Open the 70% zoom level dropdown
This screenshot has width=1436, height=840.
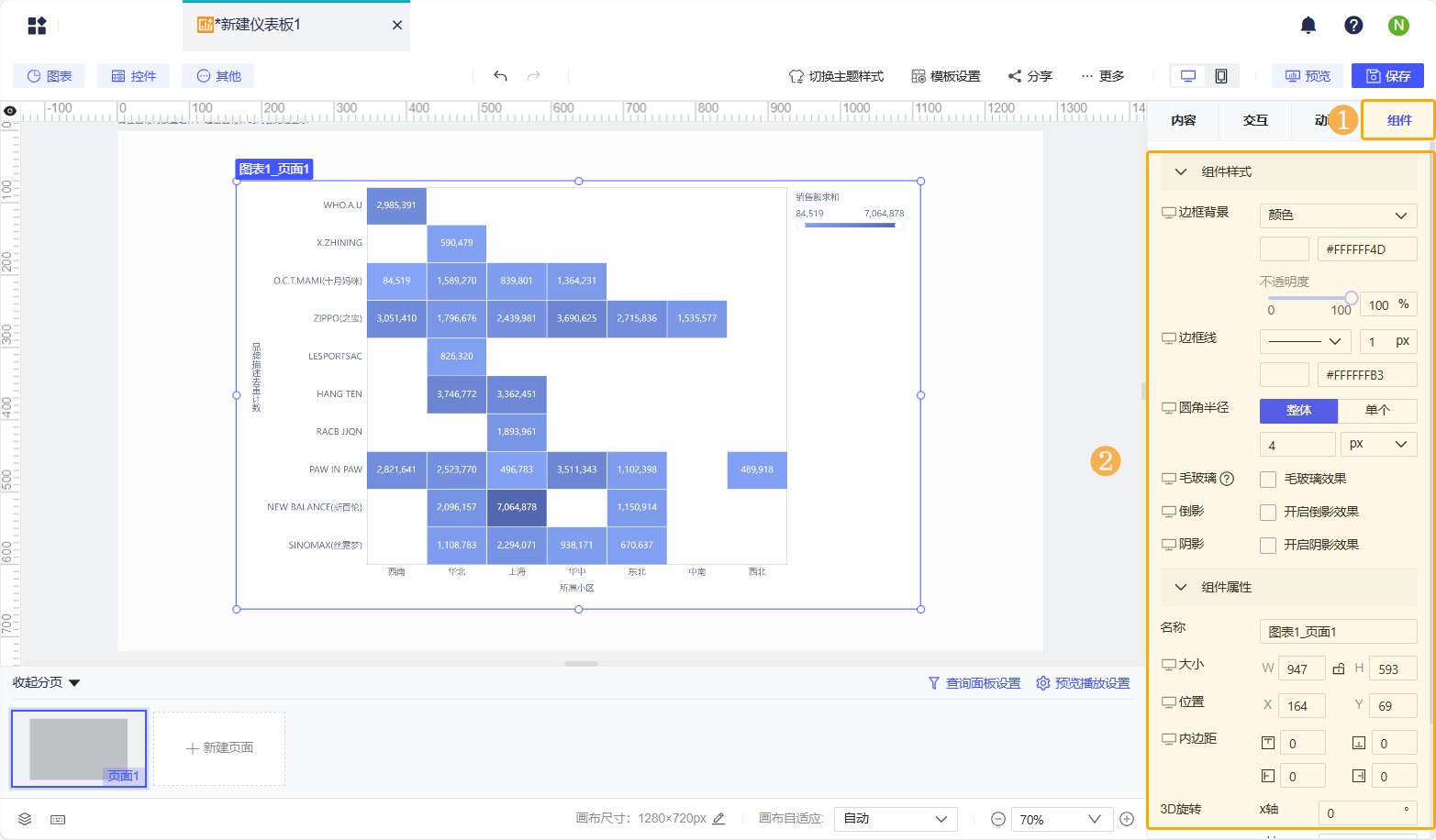[x=1060, y=819]
